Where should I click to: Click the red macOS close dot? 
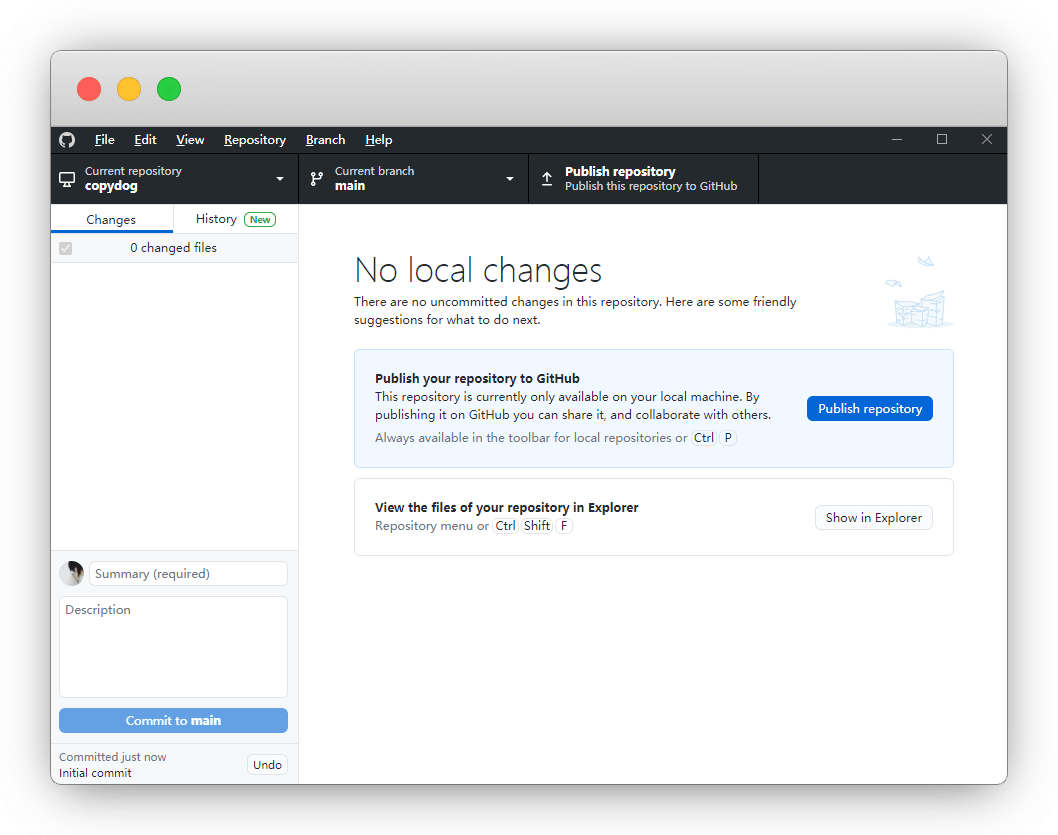89,89
